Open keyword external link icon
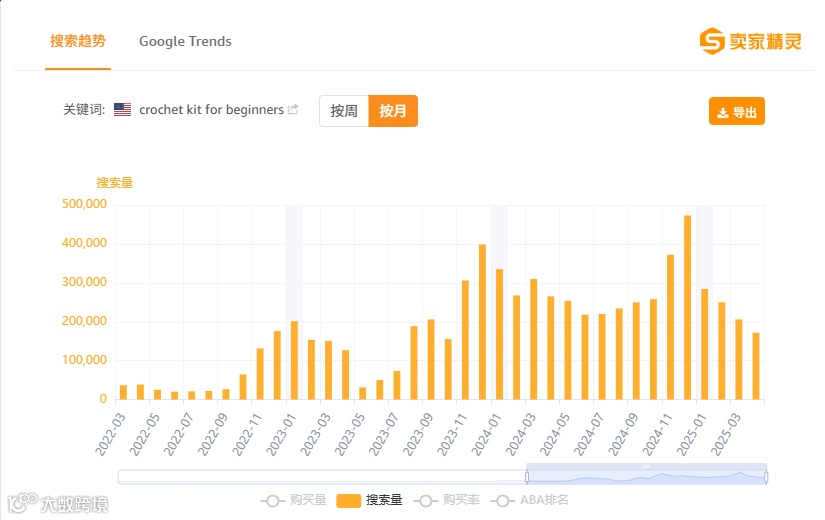 (293, 110)
